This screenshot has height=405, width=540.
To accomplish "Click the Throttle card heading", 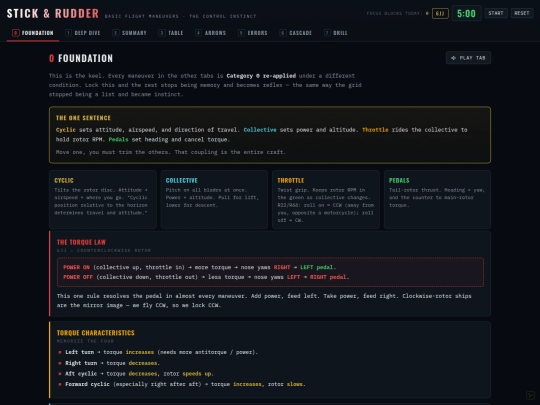I will (291, 180).
